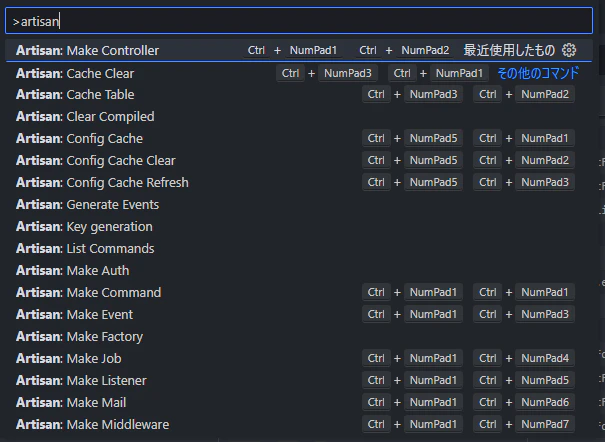
Task: Run Artisan: Config Cache Refresh
Action: click(x=299, y=182)
